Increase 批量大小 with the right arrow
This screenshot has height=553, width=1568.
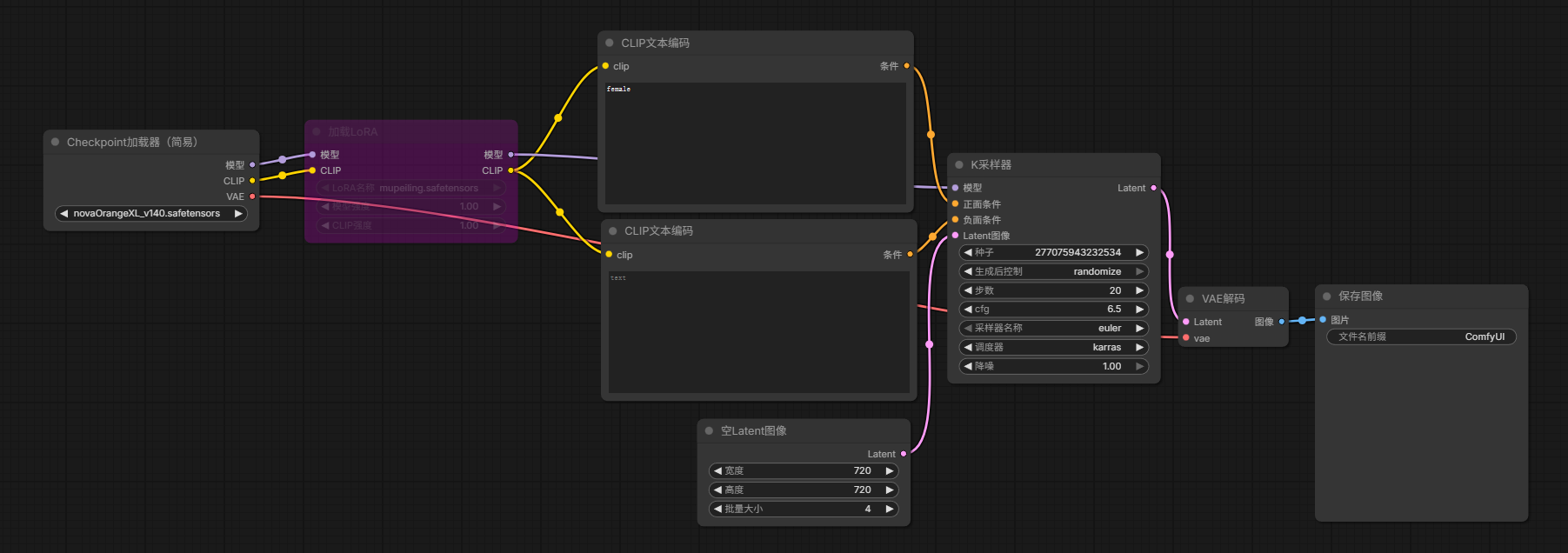click(x=890, y=510)
